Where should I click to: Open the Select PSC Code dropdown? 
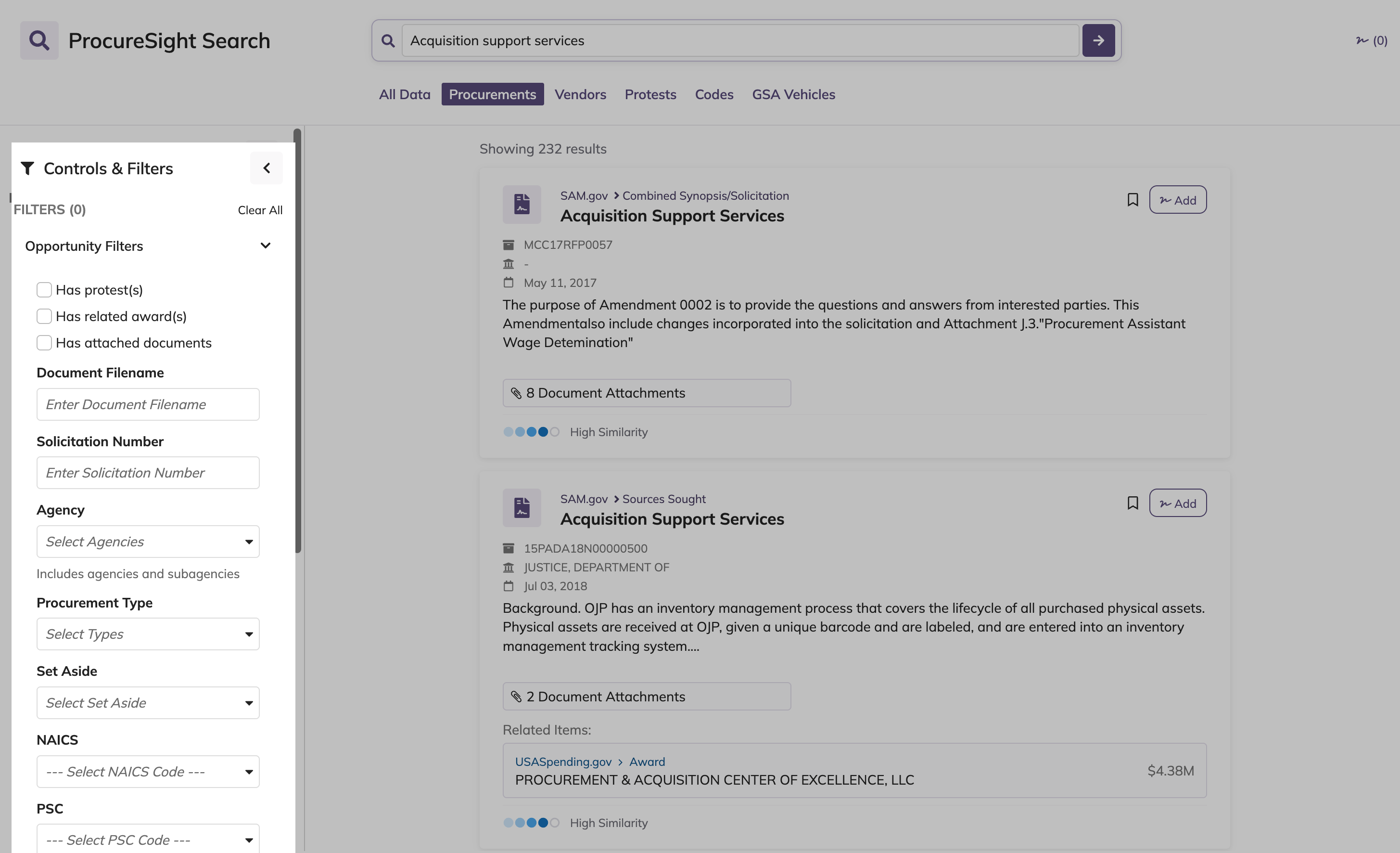(148, 840)
